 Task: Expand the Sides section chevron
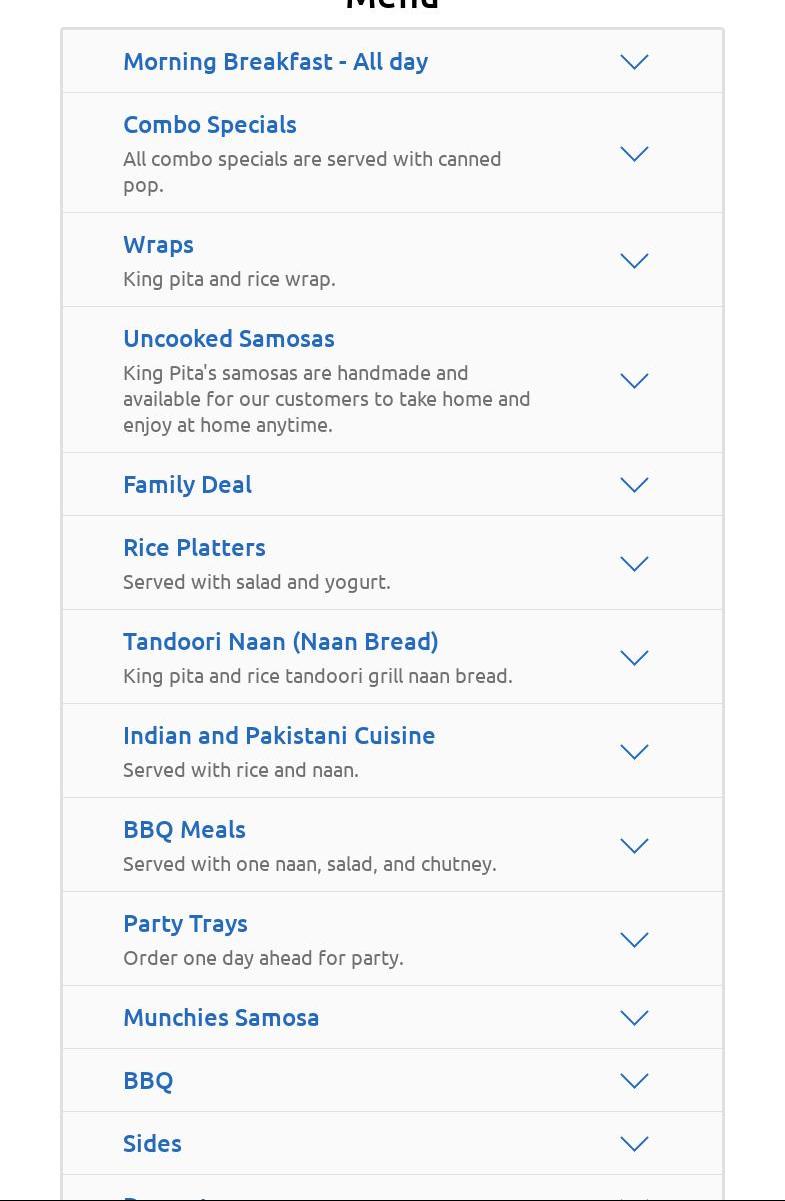pyautogui.click(x=634, y=1144)
